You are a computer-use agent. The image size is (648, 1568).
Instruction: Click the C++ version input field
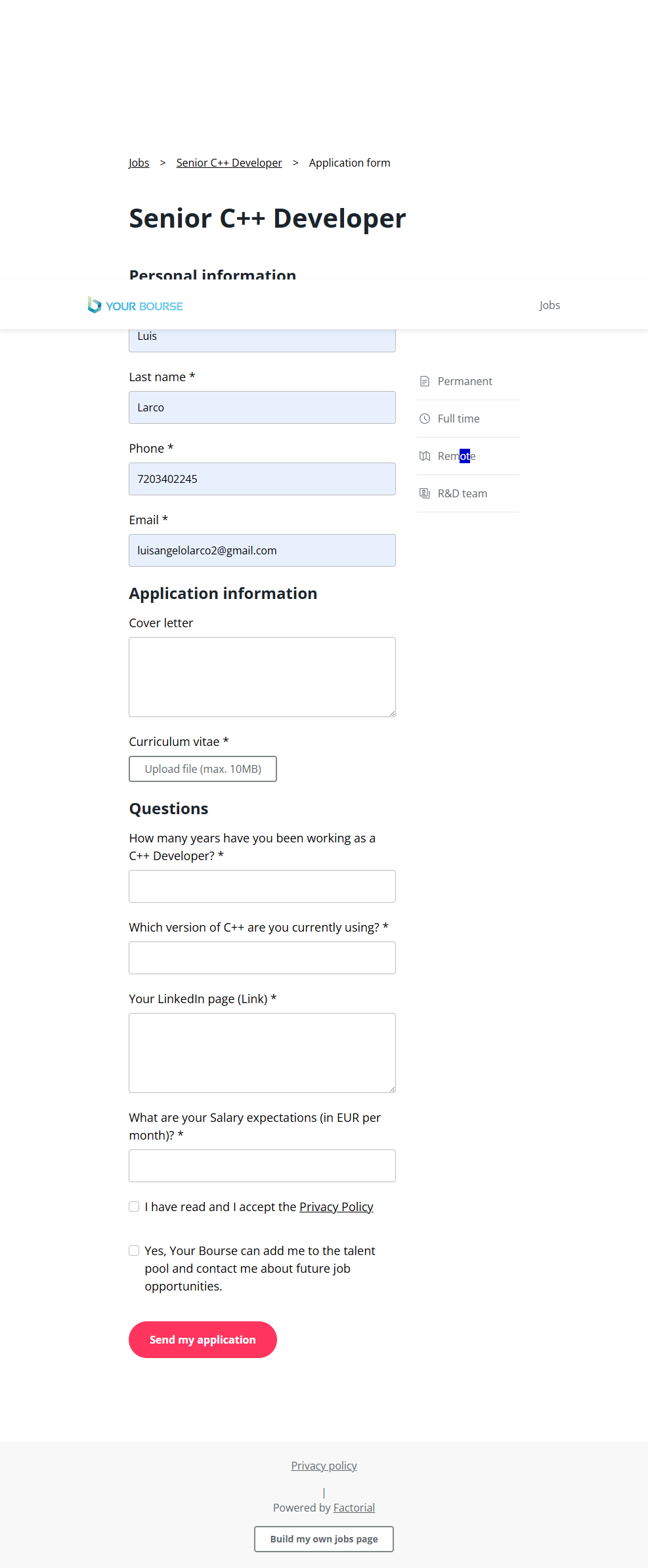tap(262, 958)
